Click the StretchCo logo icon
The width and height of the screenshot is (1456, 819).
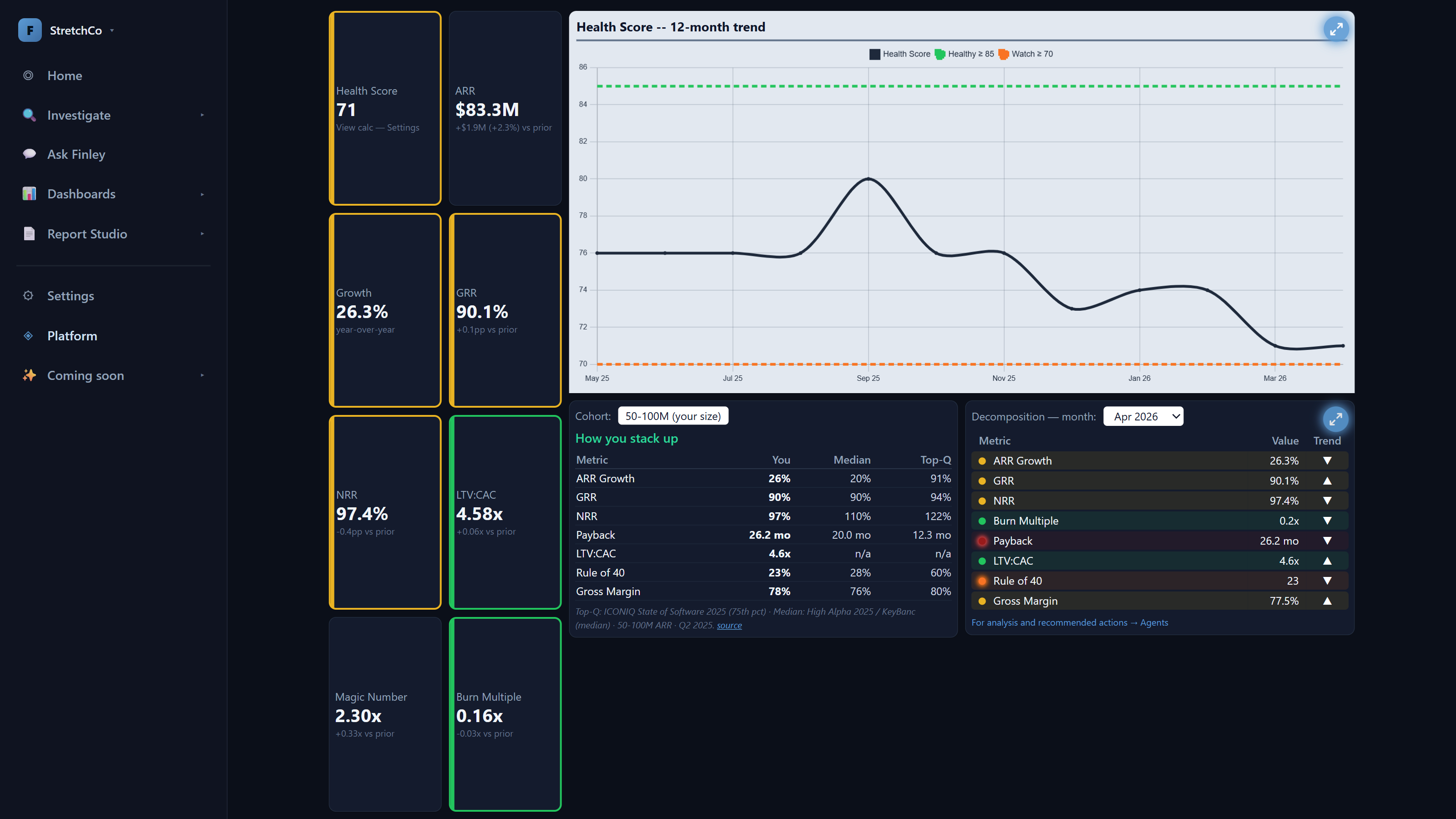point(30,30)
